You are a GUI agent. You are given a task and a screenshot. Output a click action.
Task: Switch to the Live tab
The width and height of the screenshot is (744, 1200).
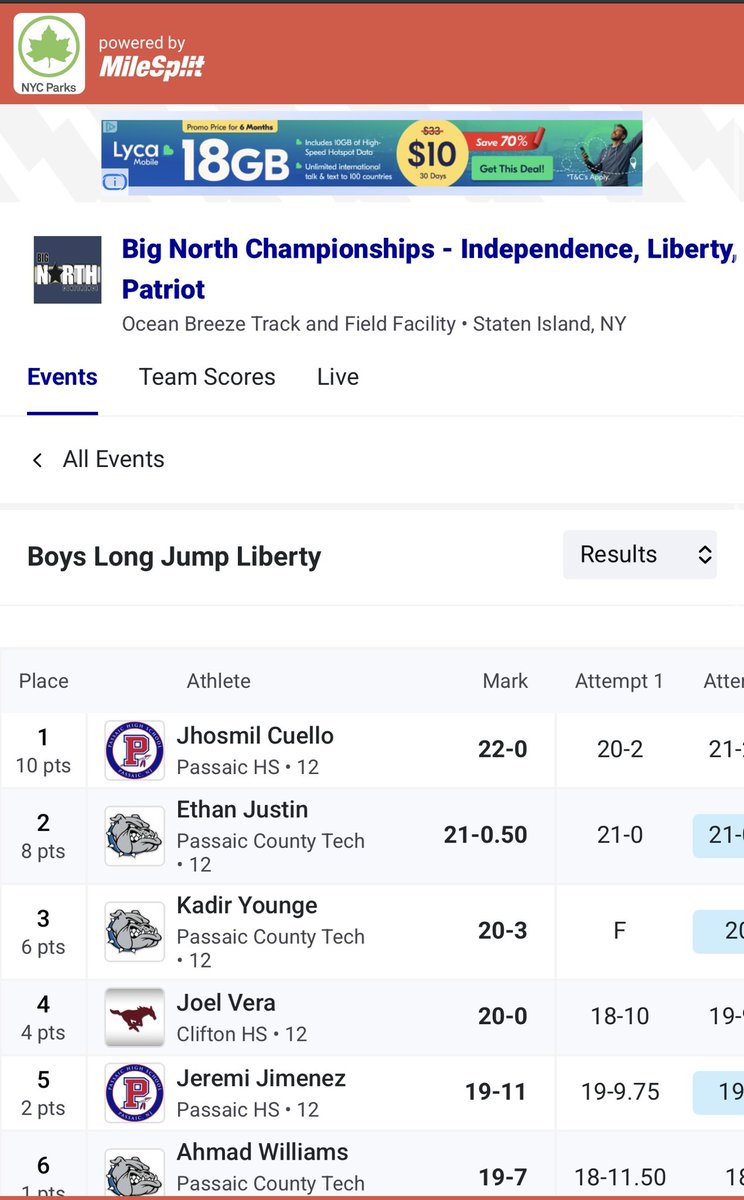tap(338, 377)
